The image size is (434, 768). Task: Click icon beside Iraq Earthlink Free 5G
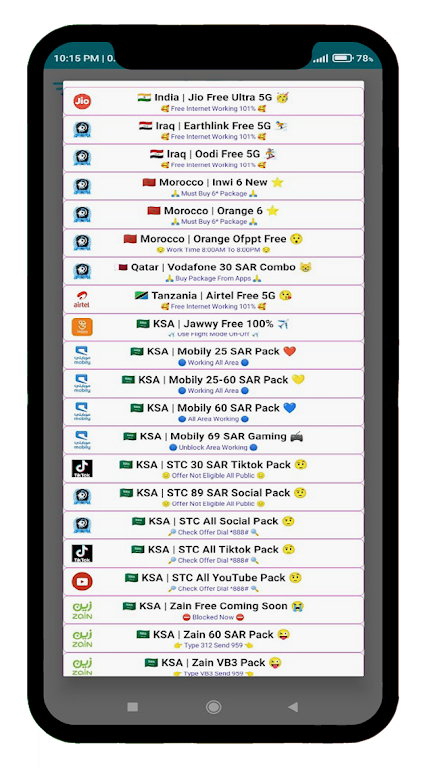click(x=82, y=130)
